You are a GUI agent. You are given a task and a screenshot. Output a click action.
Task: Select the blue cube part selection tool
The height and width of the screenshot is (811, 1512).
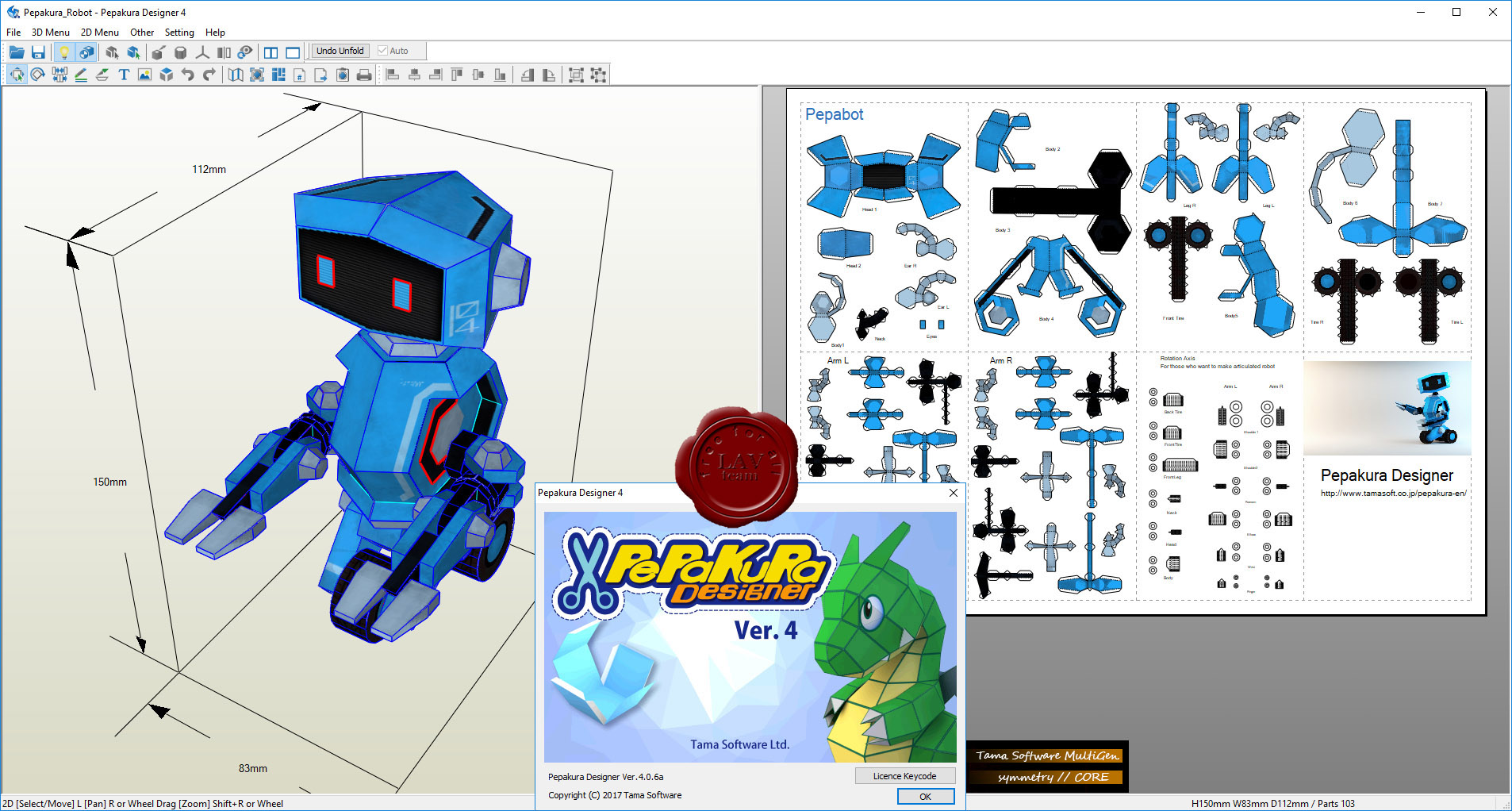133,52
